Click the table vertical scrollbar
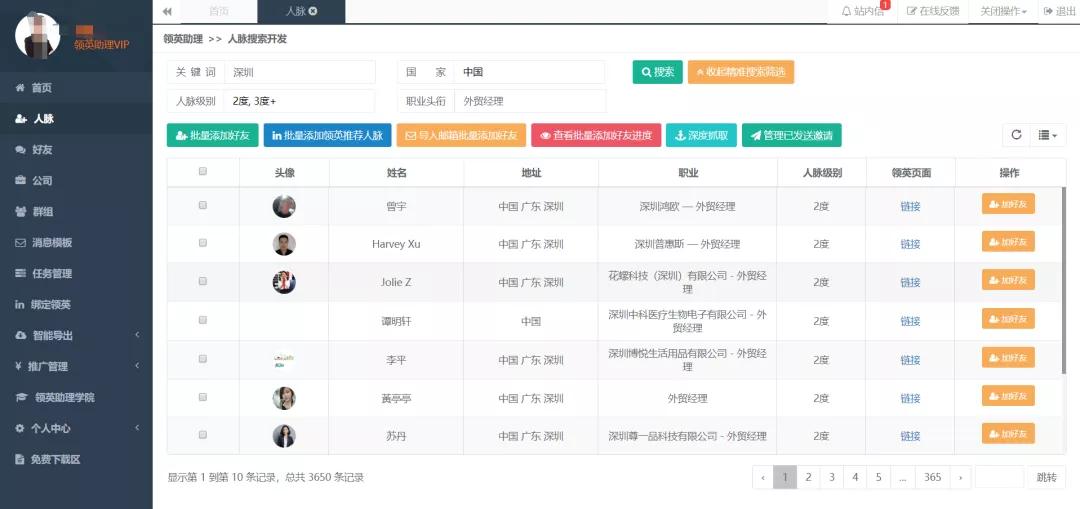 (1065, 280)
